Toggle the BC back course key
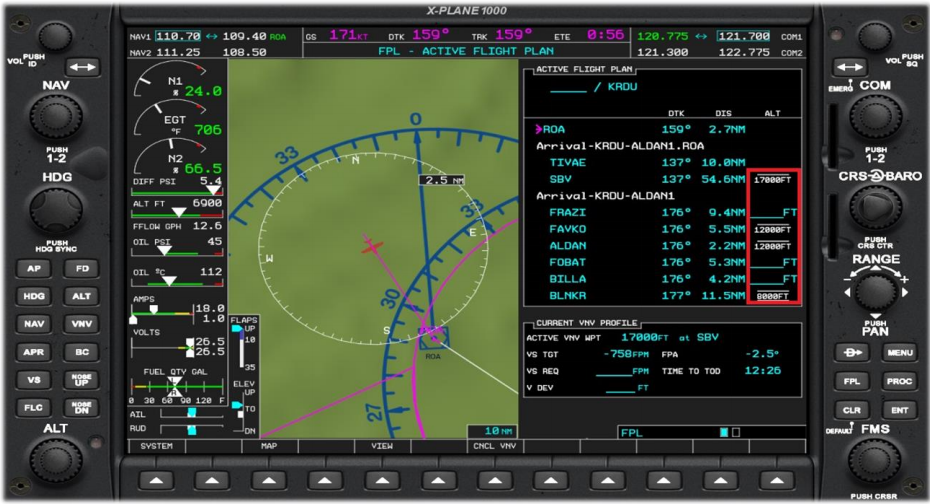Viewport: 930px width, 504px height. (82, 352)
